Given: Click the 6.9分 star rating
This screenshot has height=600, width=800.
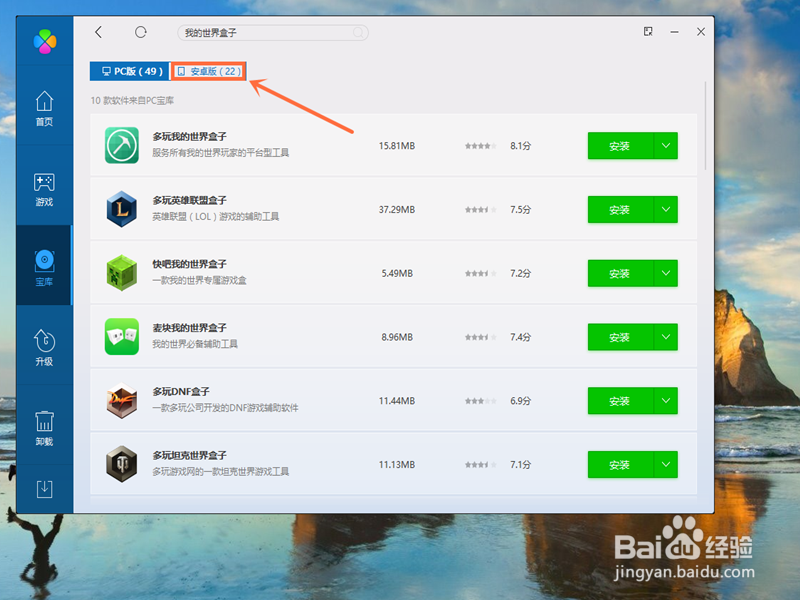Looking at the screenshot, I should click(480, 401).
